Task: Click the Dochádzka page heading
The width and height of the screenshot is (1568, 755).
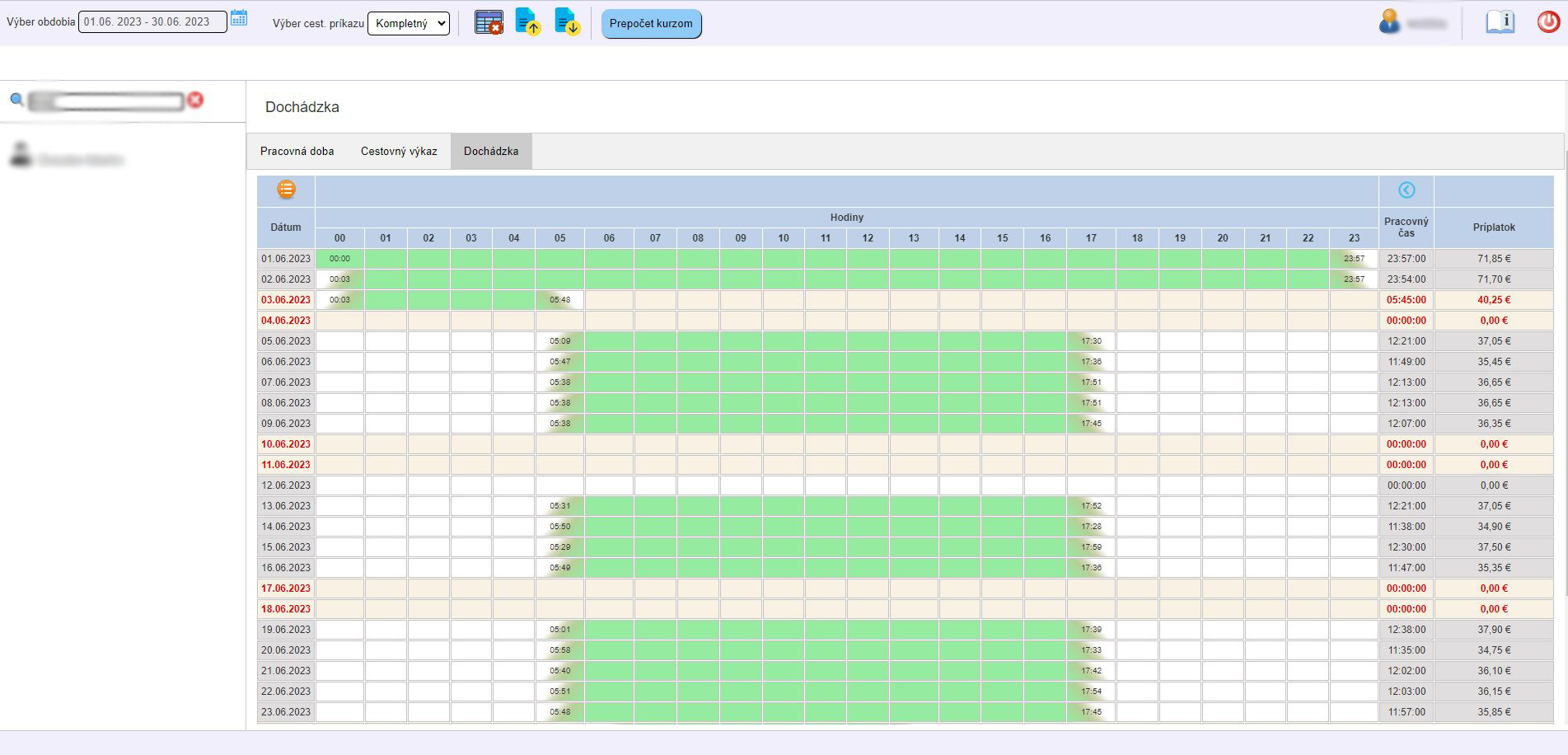Action: [302, 107]
